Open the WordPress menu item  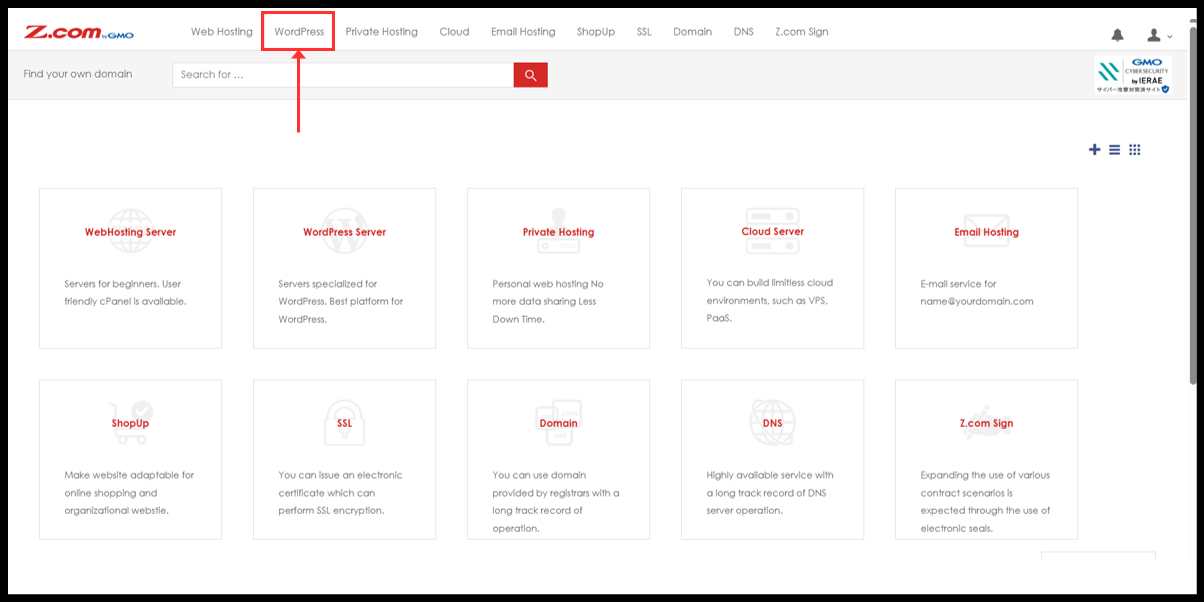coord(299,32)
